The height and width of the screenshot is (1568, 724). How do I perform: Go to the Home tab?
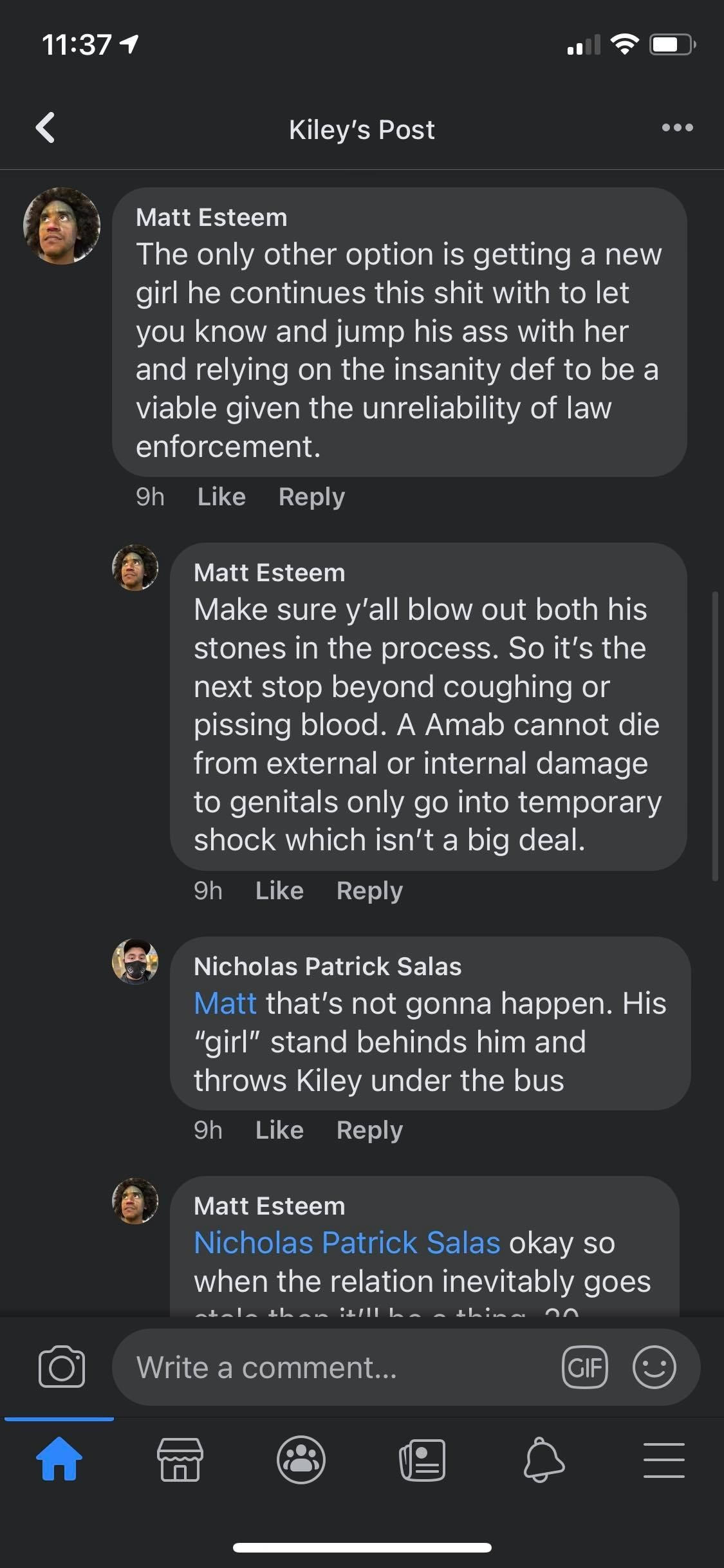point(59,1459)
